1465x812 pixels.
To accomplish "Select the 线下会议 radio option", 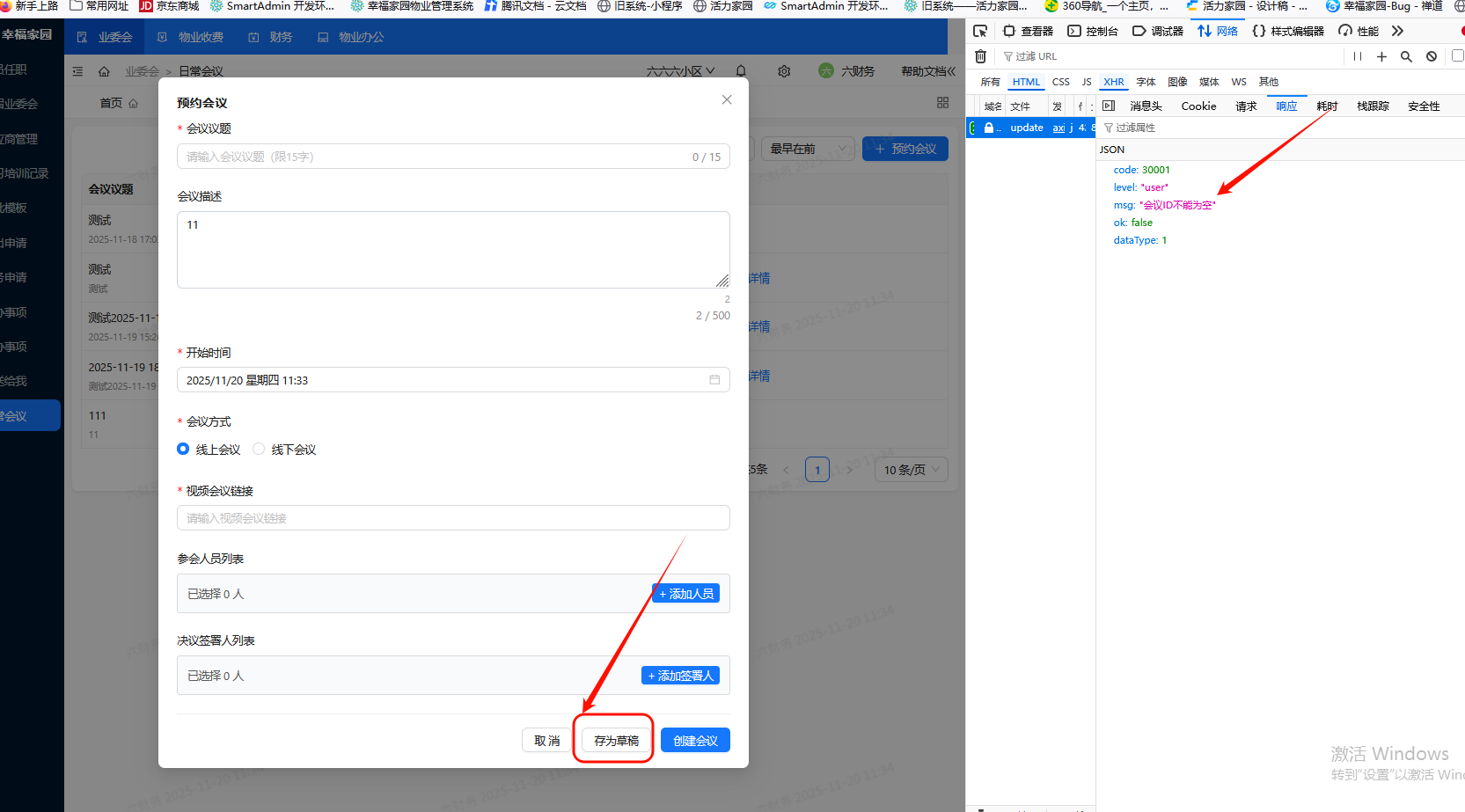I will pyautogui.click(x=259, y=450).
